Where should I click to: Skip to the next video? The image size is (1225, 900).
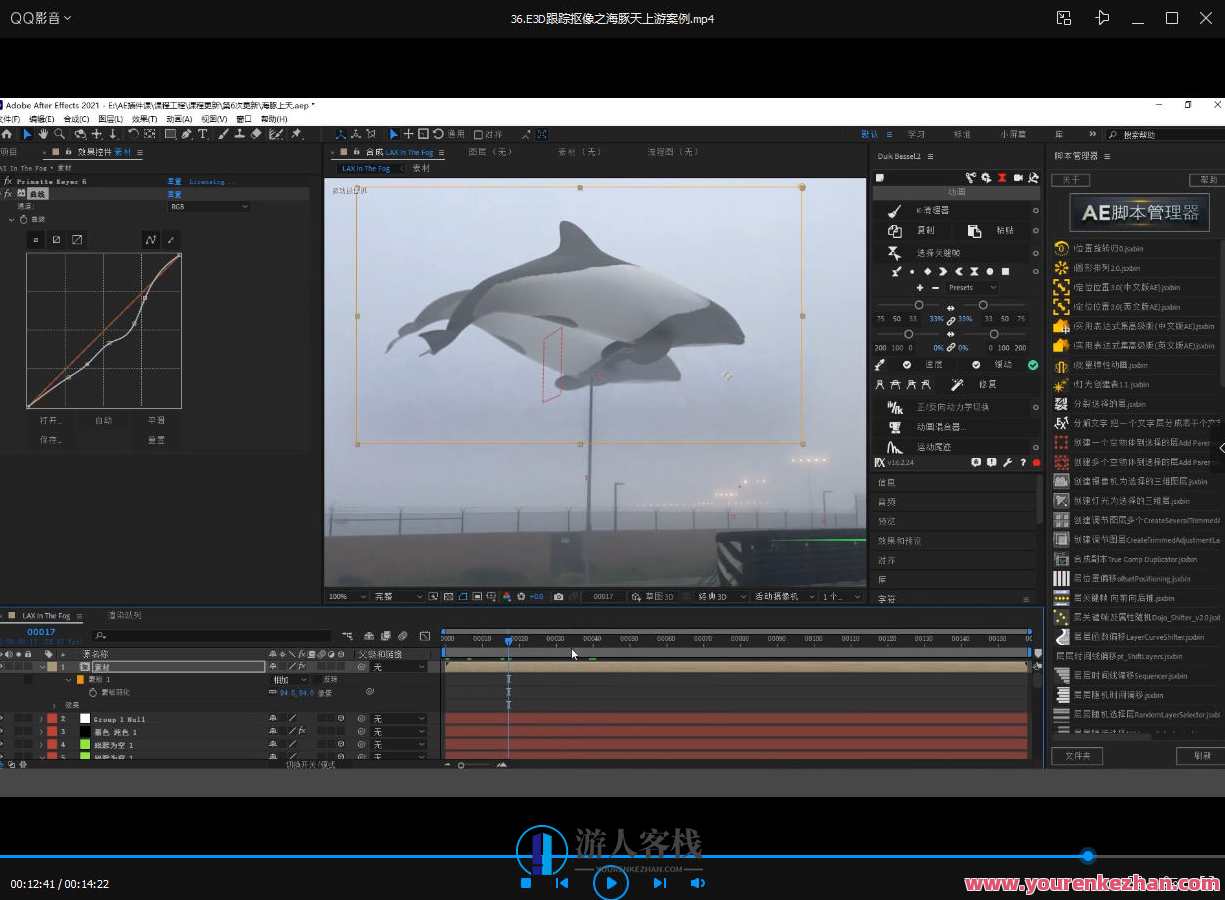(659, 883)
